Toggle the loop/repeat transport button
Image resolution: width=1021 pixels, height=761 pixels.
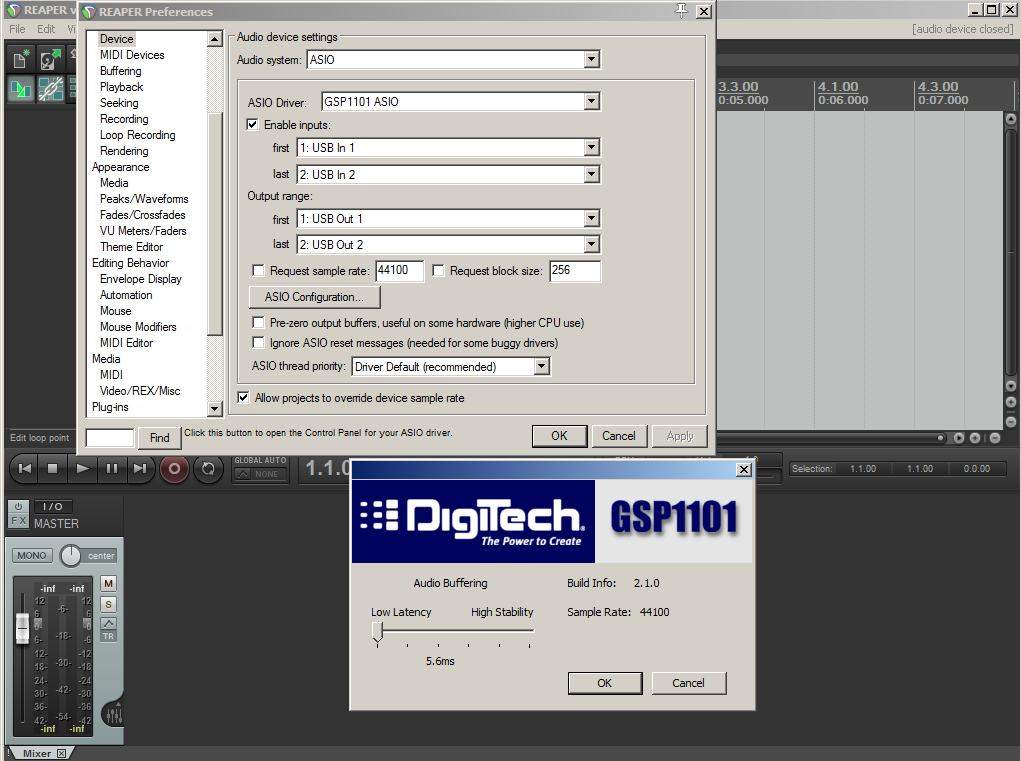(208, 468)
